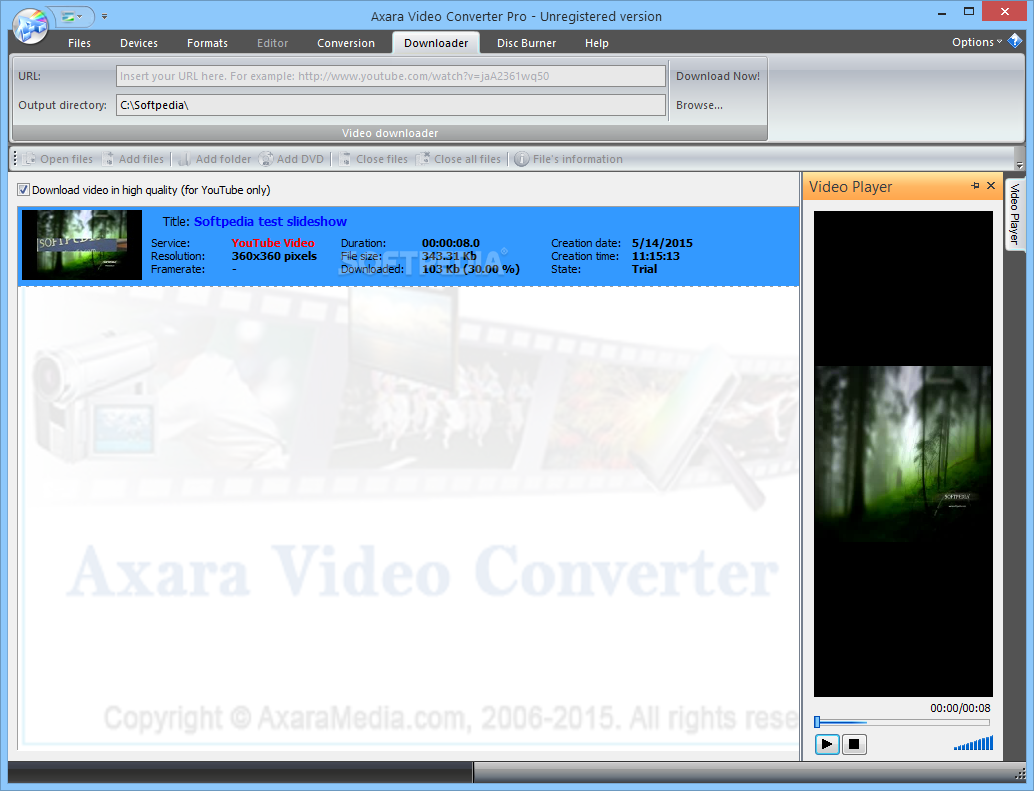Click the 11:15:13 creation time value
The width and height of the screenshot is (1034, 791).
pyautogui.click(x=655, y=256)
